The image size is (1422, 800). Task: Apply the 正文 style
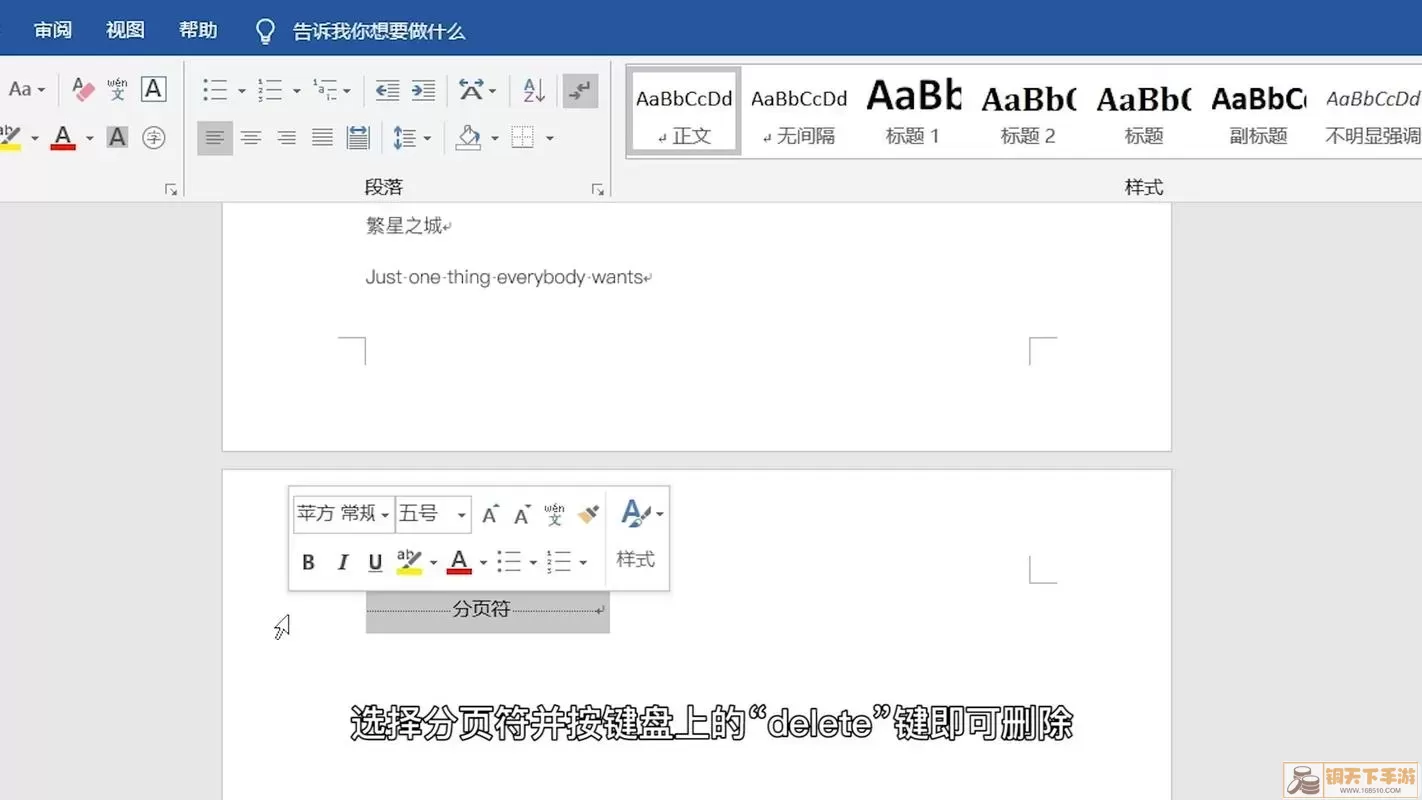(684, 112)
